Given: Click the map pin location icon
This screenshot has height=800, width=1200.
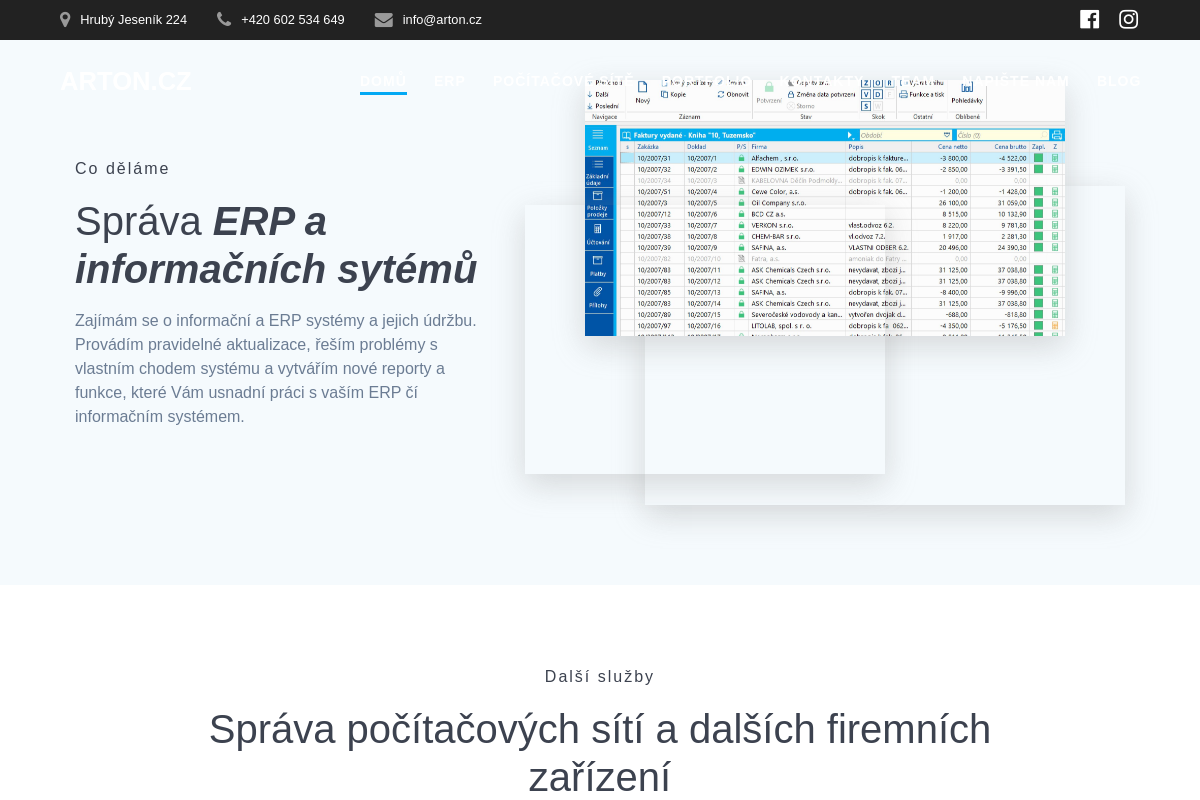Looking at the screenshot, I should pyautogui.click(x=65, y=19).
